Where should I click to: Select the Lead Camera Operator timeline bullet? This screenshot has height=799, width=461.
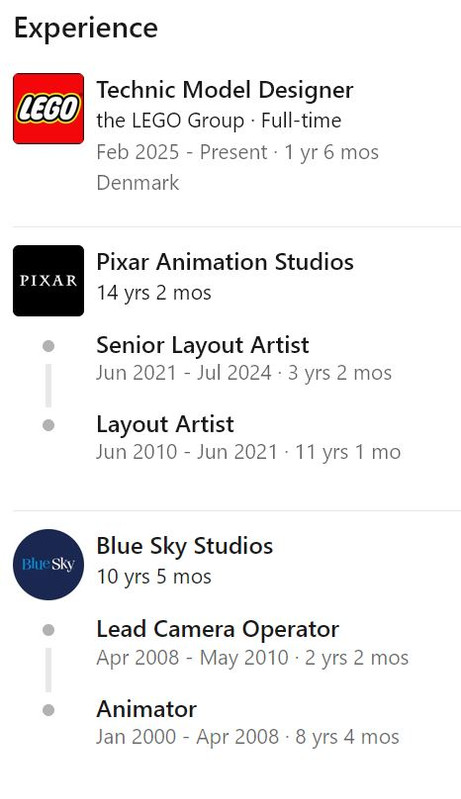[48, 630]
